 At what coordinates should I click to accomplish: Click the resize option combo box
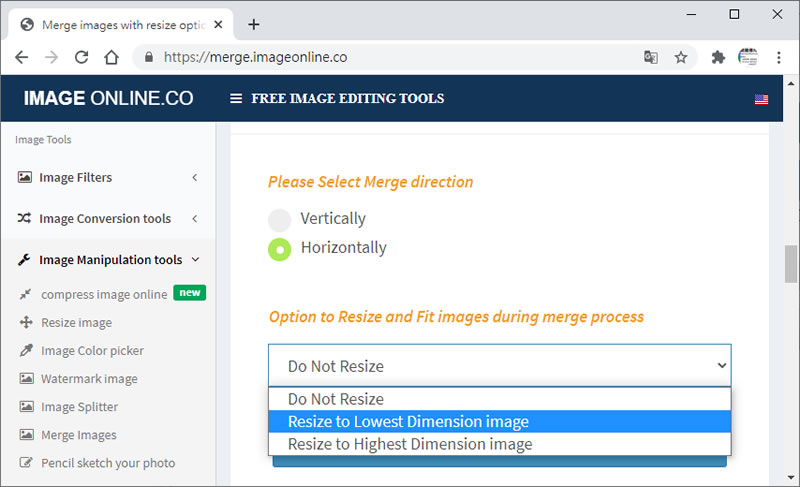click(x=499, y=365)
